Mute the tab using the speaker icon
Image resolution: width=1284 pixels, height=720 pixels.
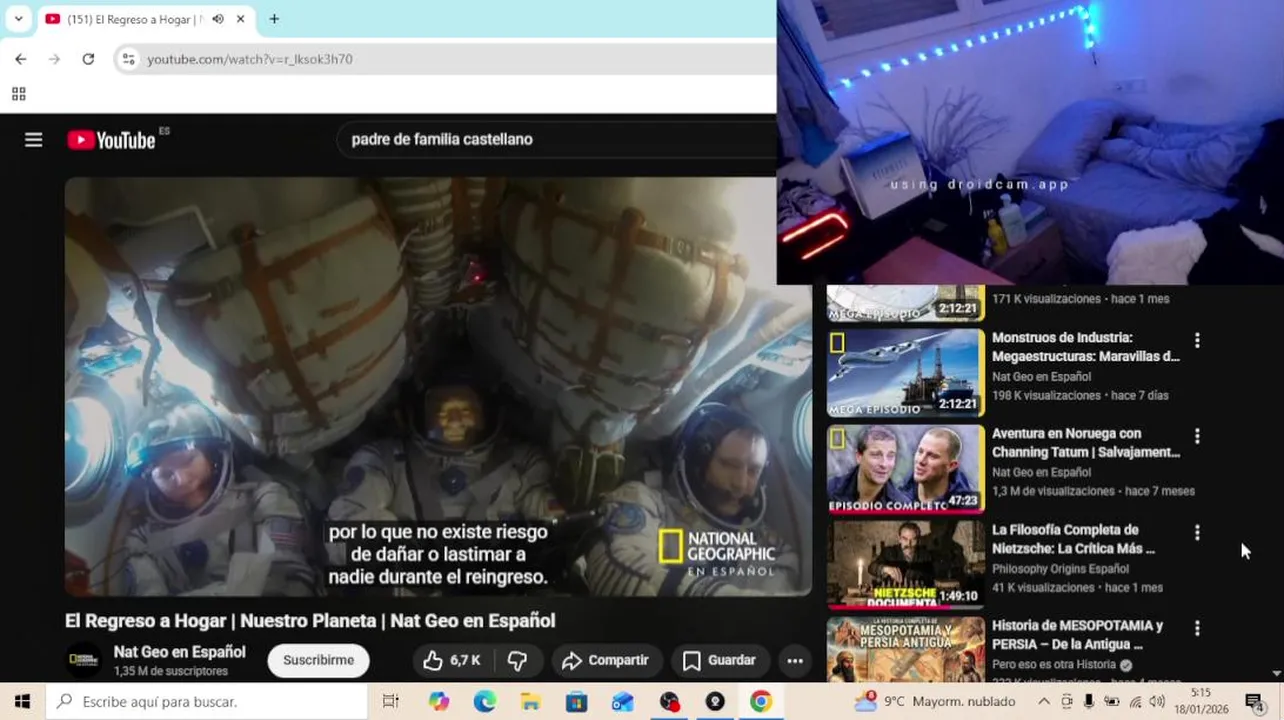coord(218,19)
